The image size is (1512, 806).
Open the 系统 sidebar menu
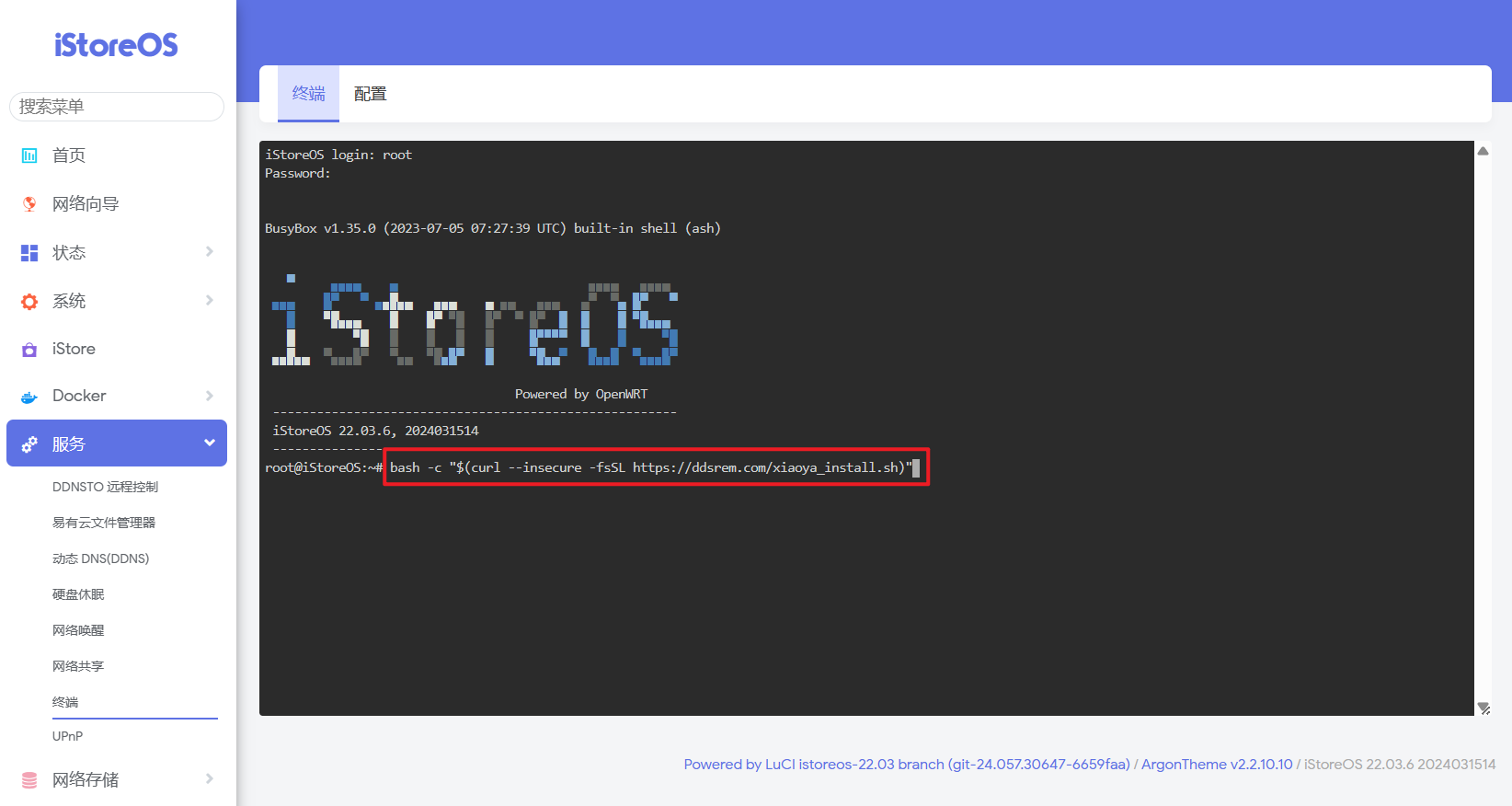coord(117,302)
